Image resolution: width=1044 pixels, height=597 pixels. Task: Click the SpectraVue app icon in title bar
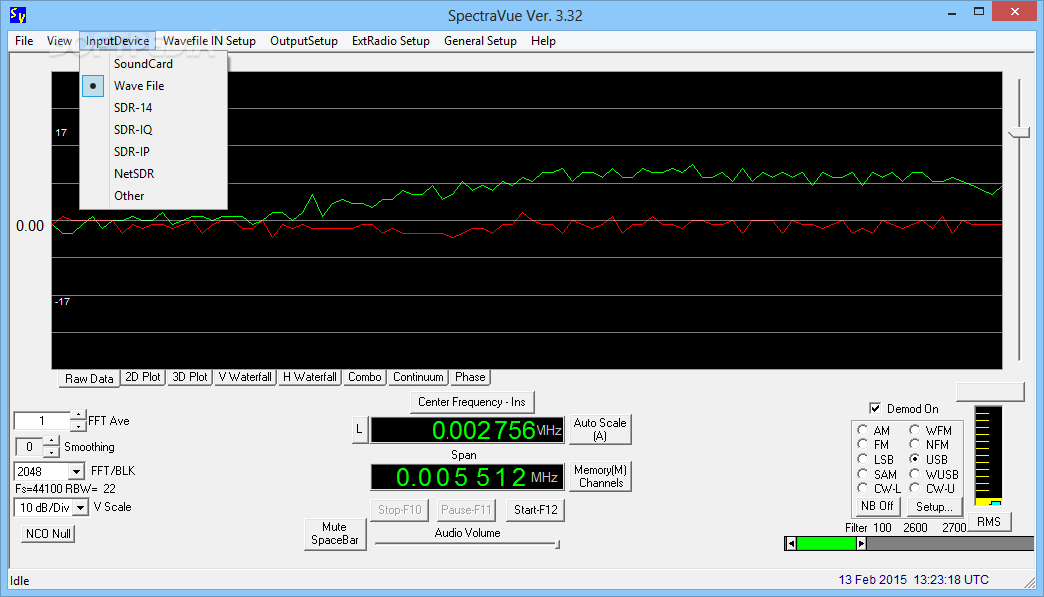(x=18, y=15)
